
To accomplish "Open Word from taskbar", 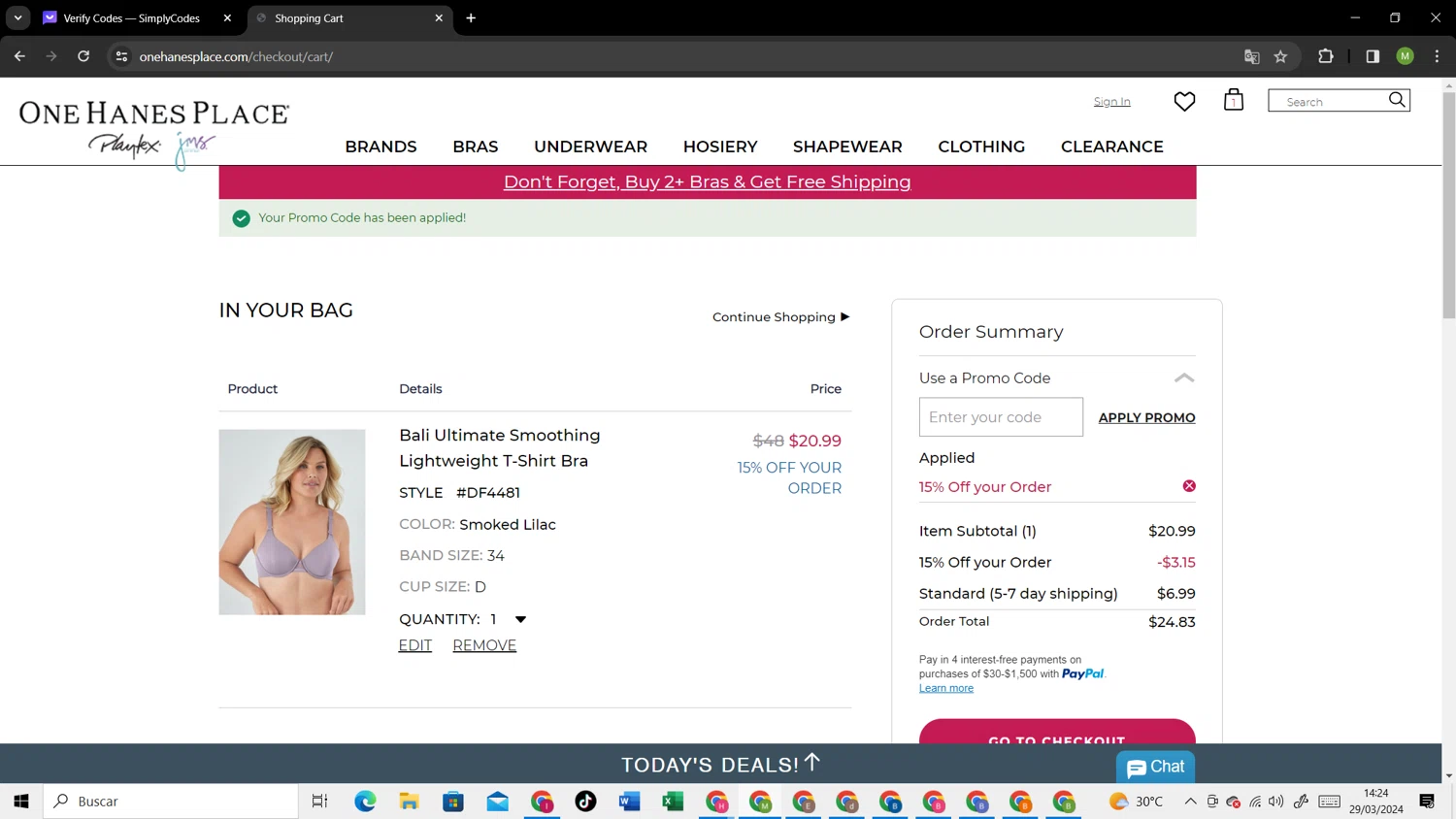I will pyautogui.click(x=629, y=801).
